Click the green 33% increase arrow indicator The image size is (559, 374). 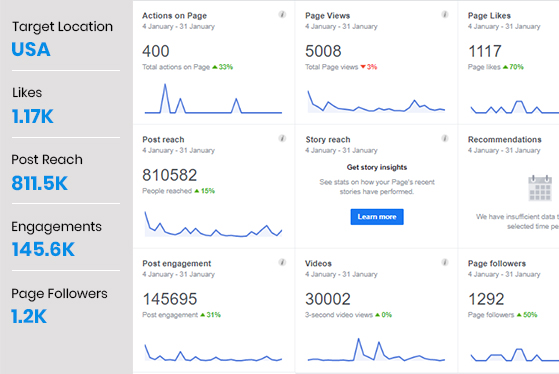(215, 67)
